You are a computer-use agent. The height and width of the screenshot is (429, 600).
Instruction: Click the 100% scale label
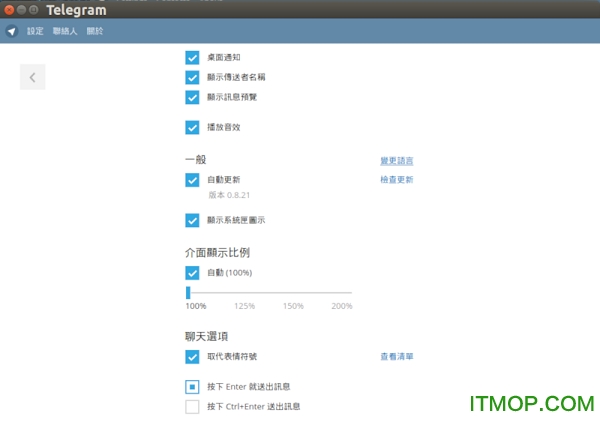pyautogui.click(x=196, y=306)
